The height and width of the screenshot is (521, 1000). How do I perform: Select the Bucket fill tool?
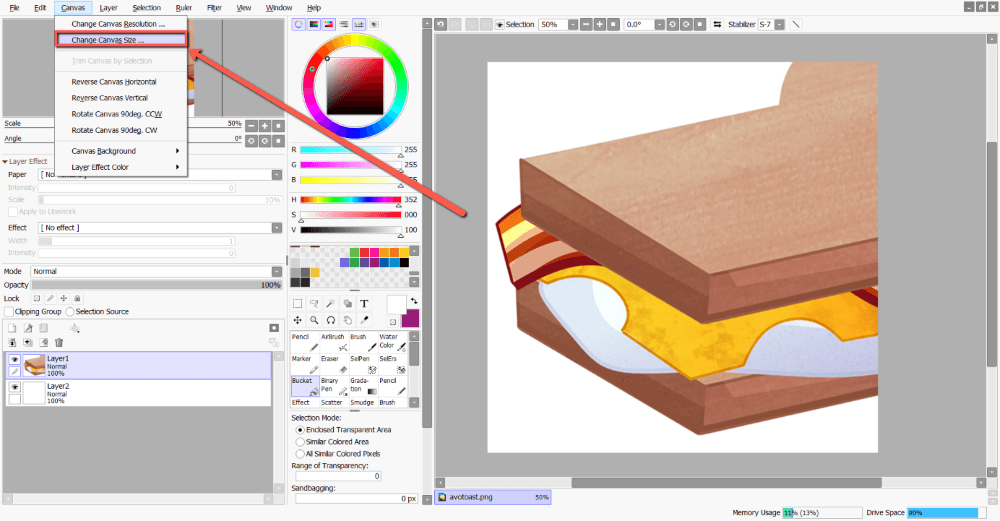pyautogui.click(x=304, y=386)
